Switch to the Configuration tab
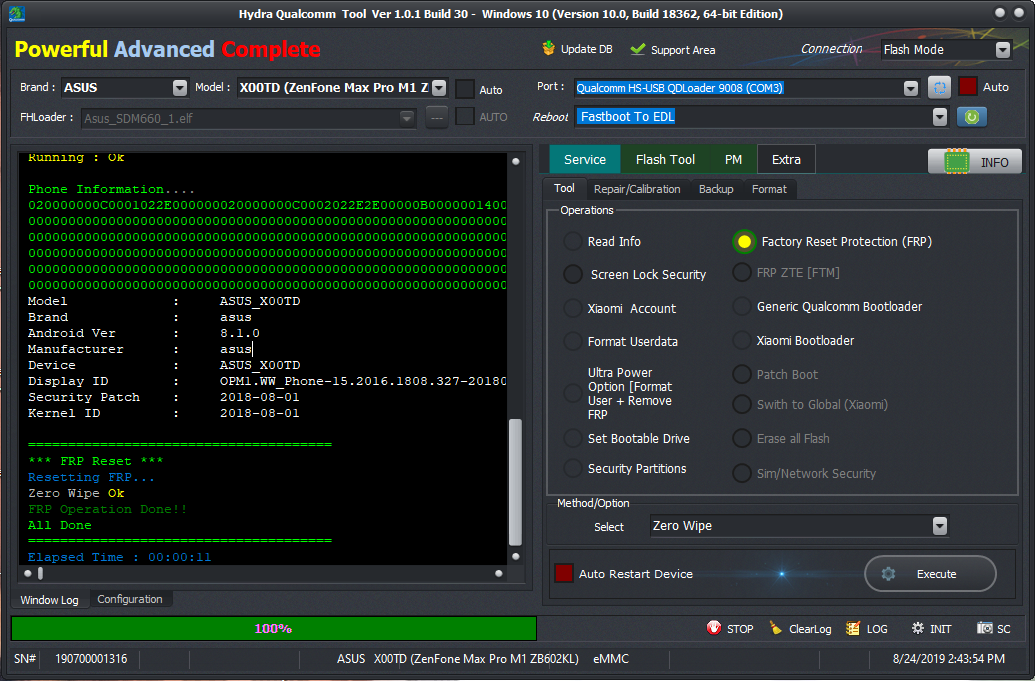The image size is (1035, 681). tap(130, 599)
